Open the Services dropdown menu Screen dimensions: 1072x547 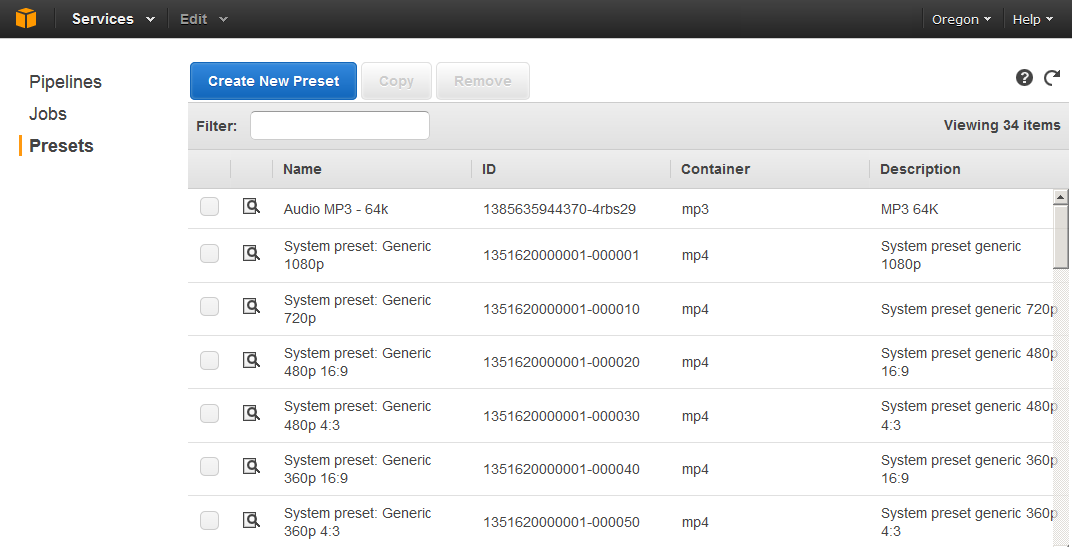coord(113,19)
